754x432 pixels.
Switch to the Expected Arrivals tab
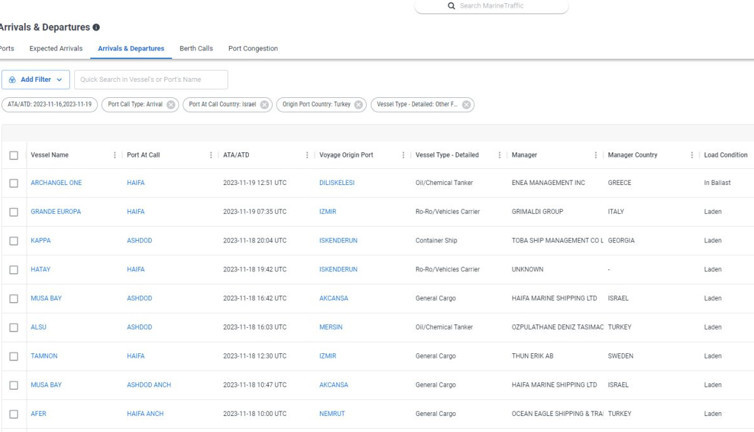coord(56,48)
